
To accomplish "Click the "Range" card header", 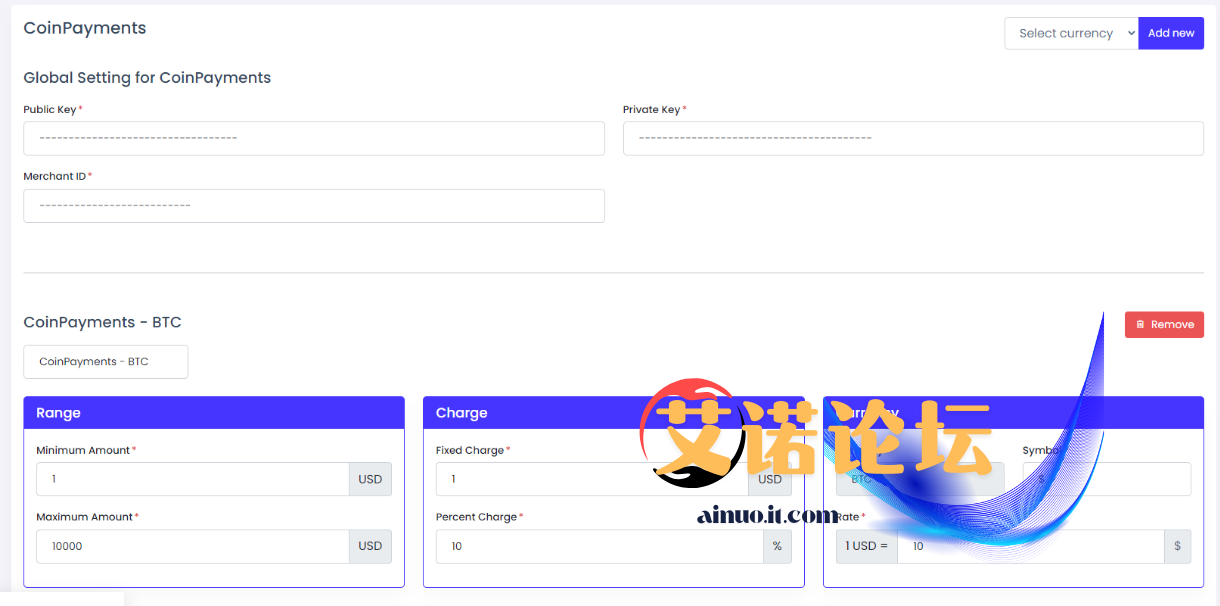I will coord(214,413).
